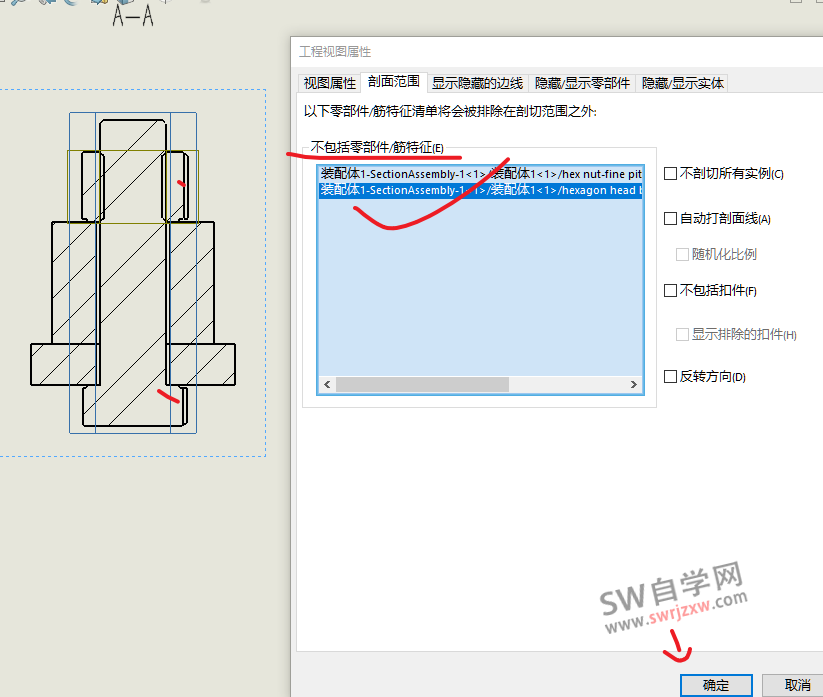Select the highlighted hexagon head bolt entry
823x697 pixels.
pyautogui.click(x=480, y=190)
